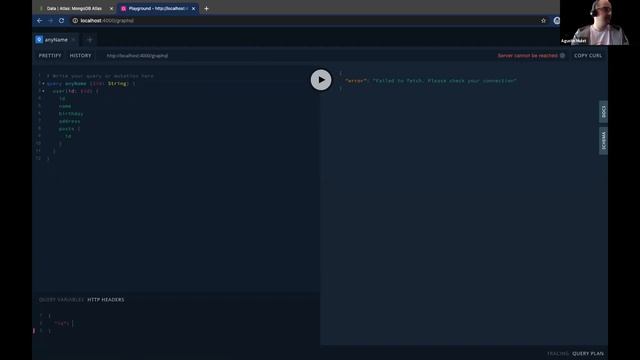The height and width of the screenshot is (360, 640).
Task: Open the TRACING panel
Action: 558,353
